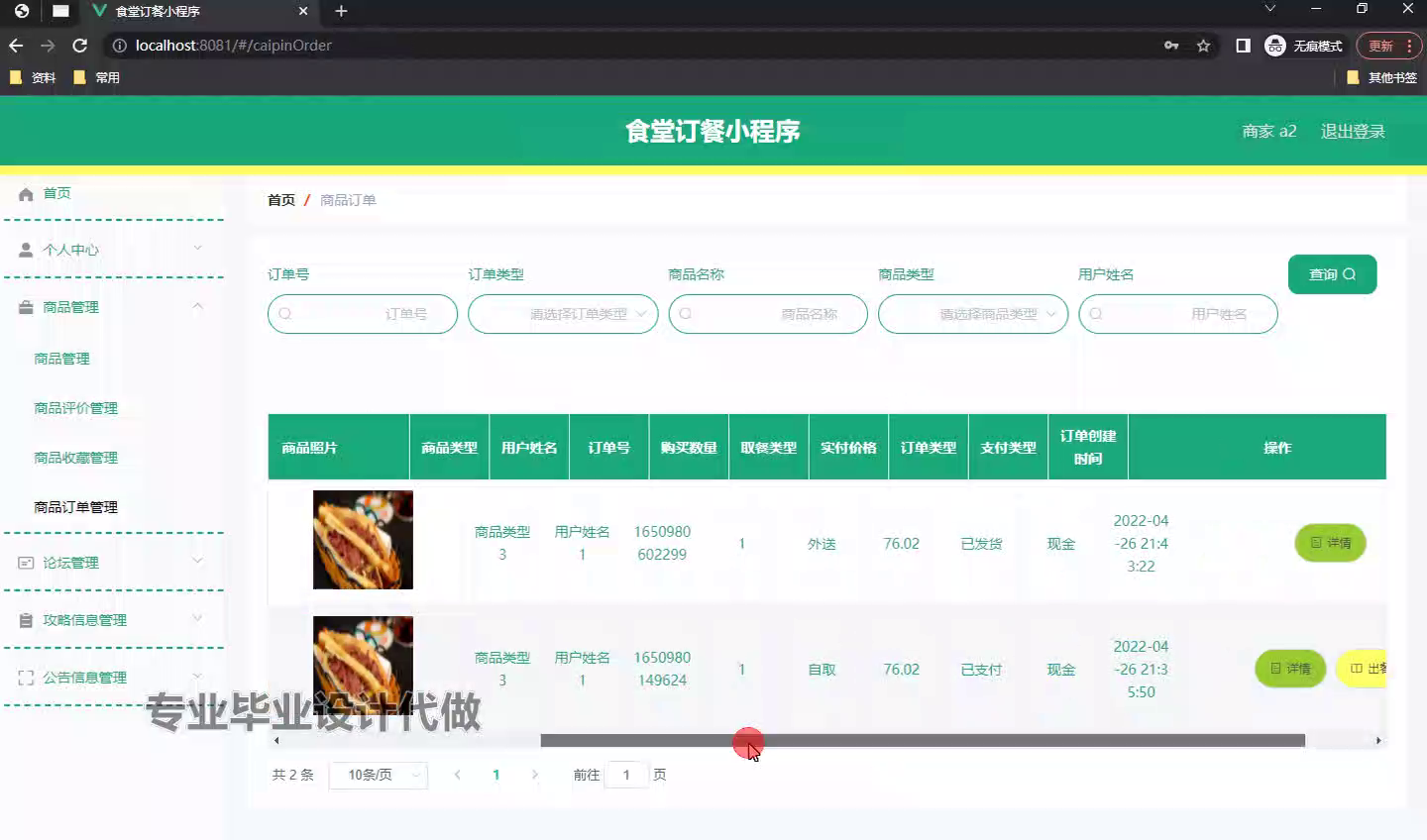
Task: Click the search icon in 用户姓名 field
Action: coord(1095,314)
